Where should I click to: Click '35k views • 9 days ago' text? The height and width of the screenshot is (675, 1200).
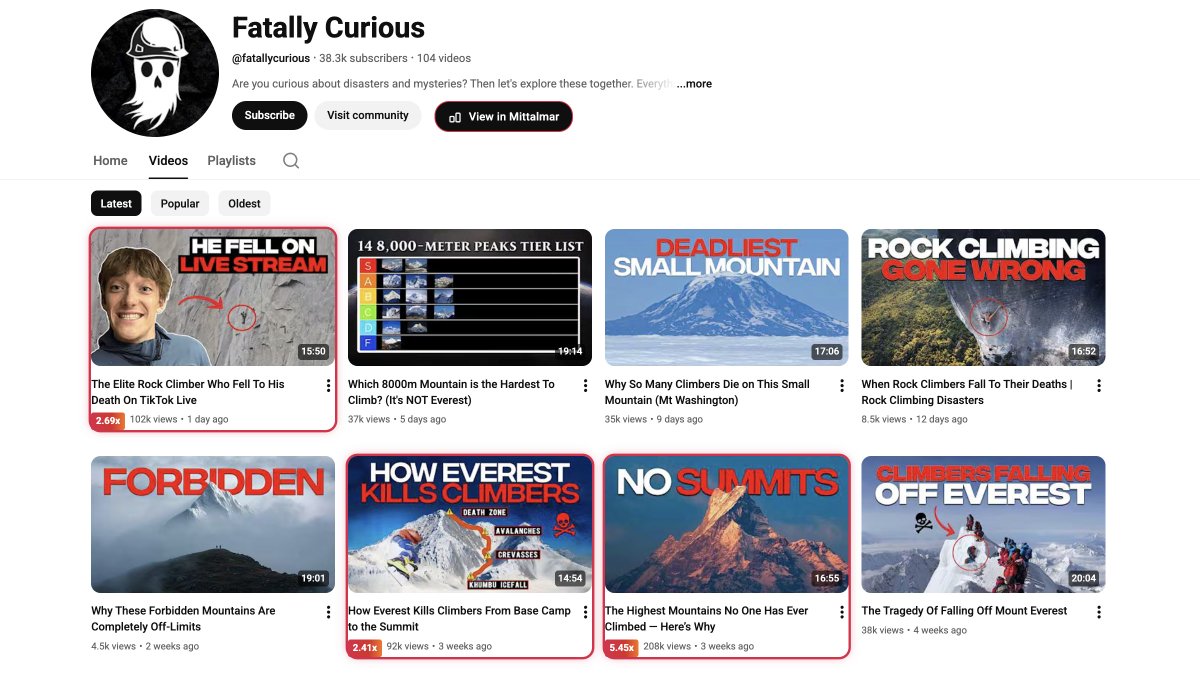click(x=654, y=420)
